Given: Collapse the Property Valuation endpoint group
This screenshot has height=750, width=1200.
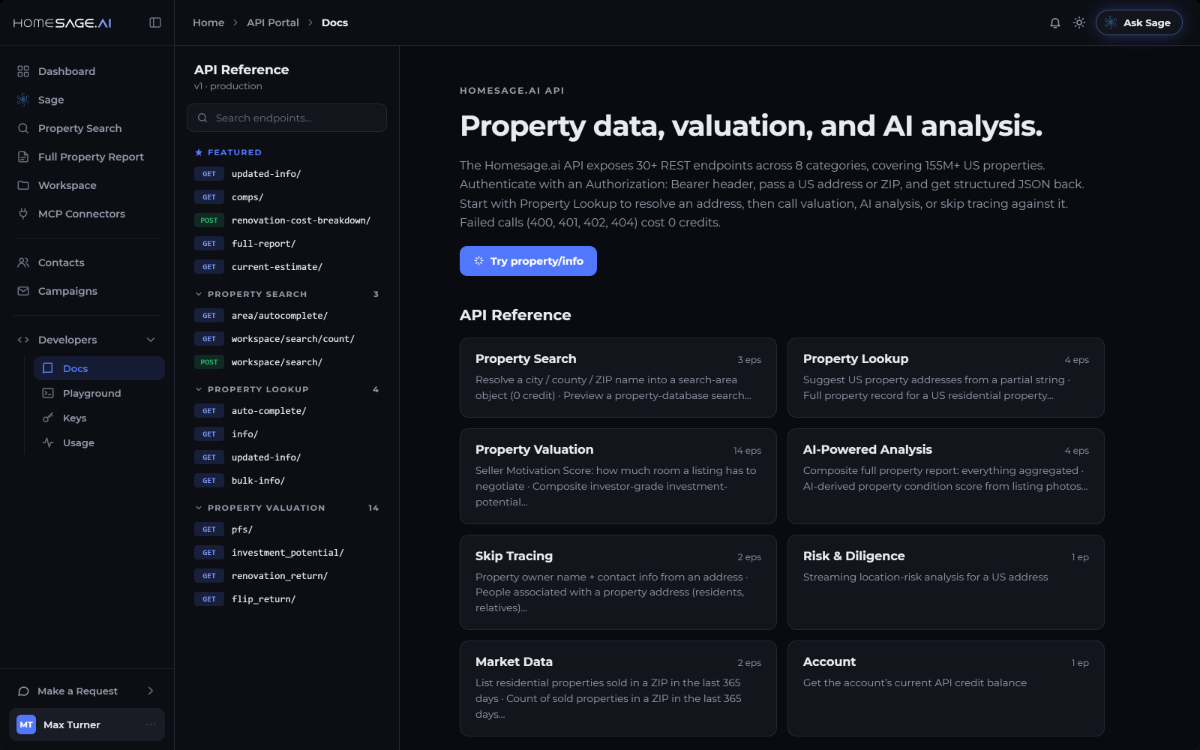Looking at the screenshot, I should coord(287,508).
